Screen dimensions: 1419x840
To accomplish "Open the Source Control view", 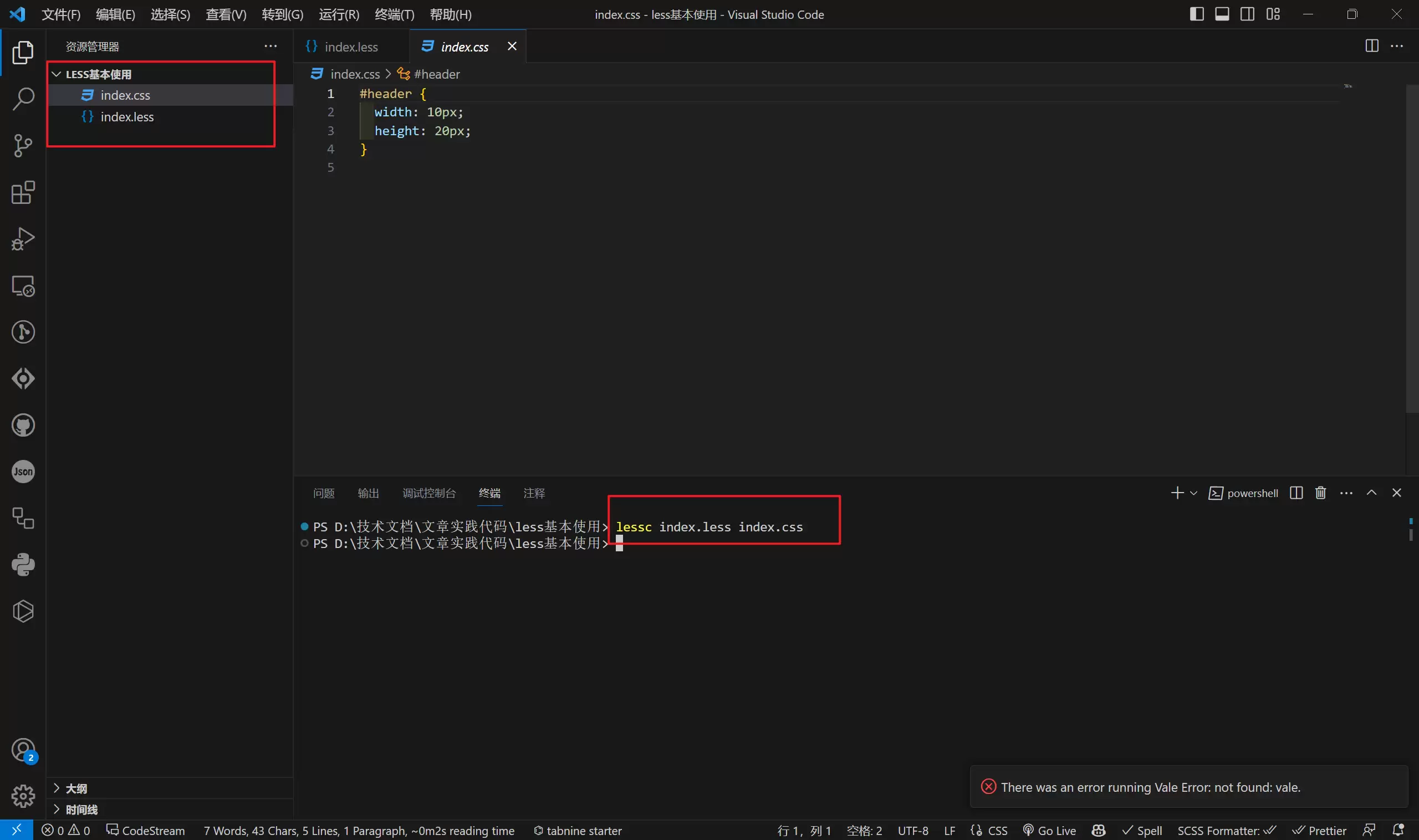I will 23,146.
